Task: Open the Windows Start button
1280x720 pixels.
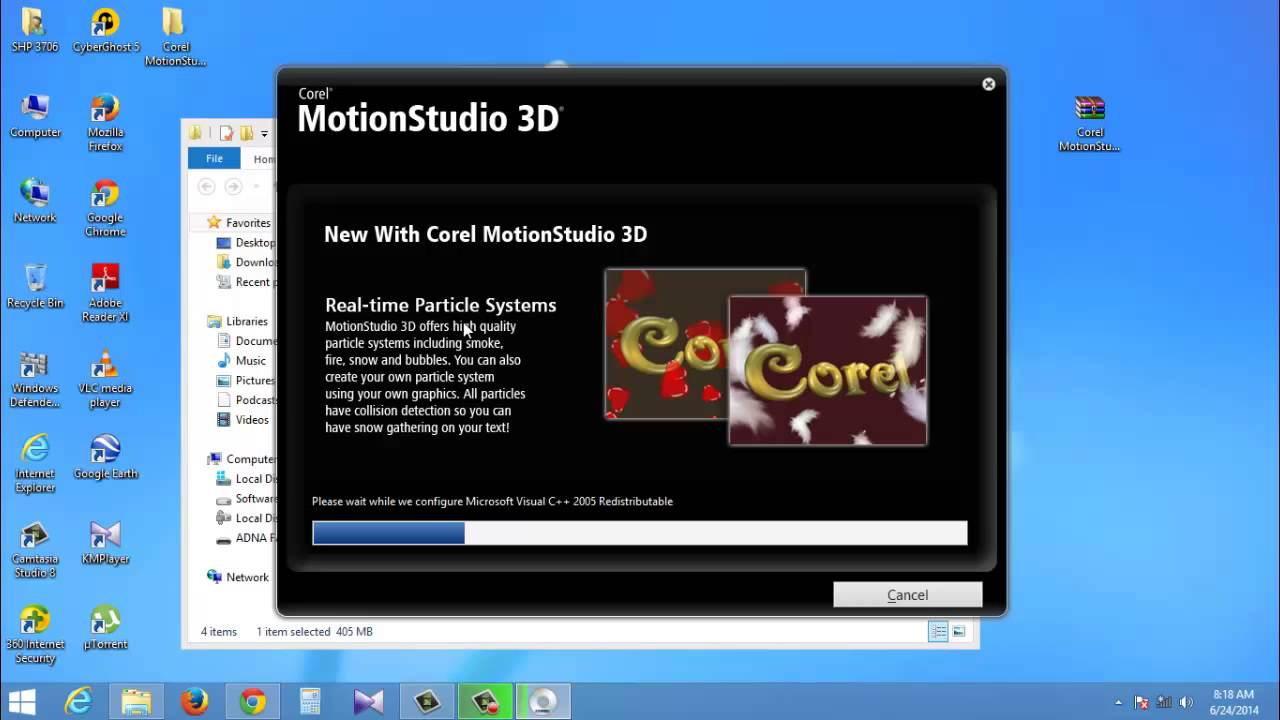Action: pos(22,701)
